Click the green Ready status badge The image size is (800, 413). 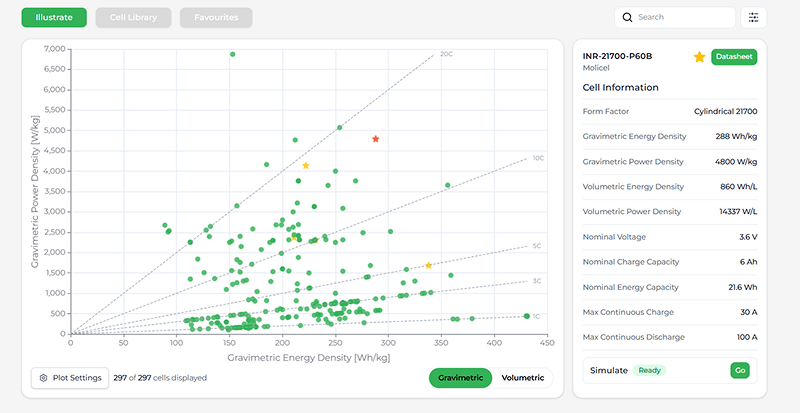click(x=649, y=370)
